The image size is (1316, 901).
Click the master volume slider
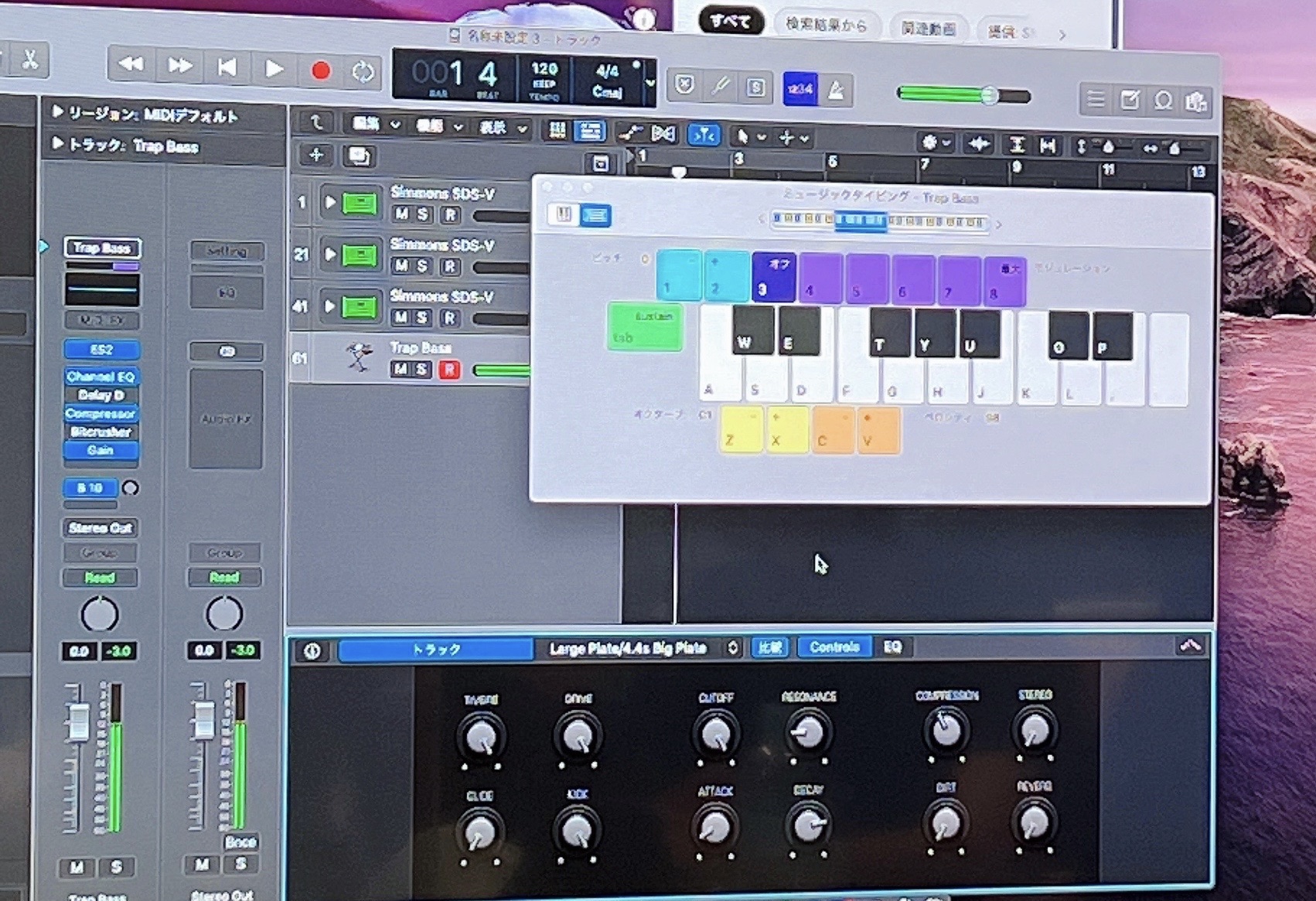pos(963,95)
